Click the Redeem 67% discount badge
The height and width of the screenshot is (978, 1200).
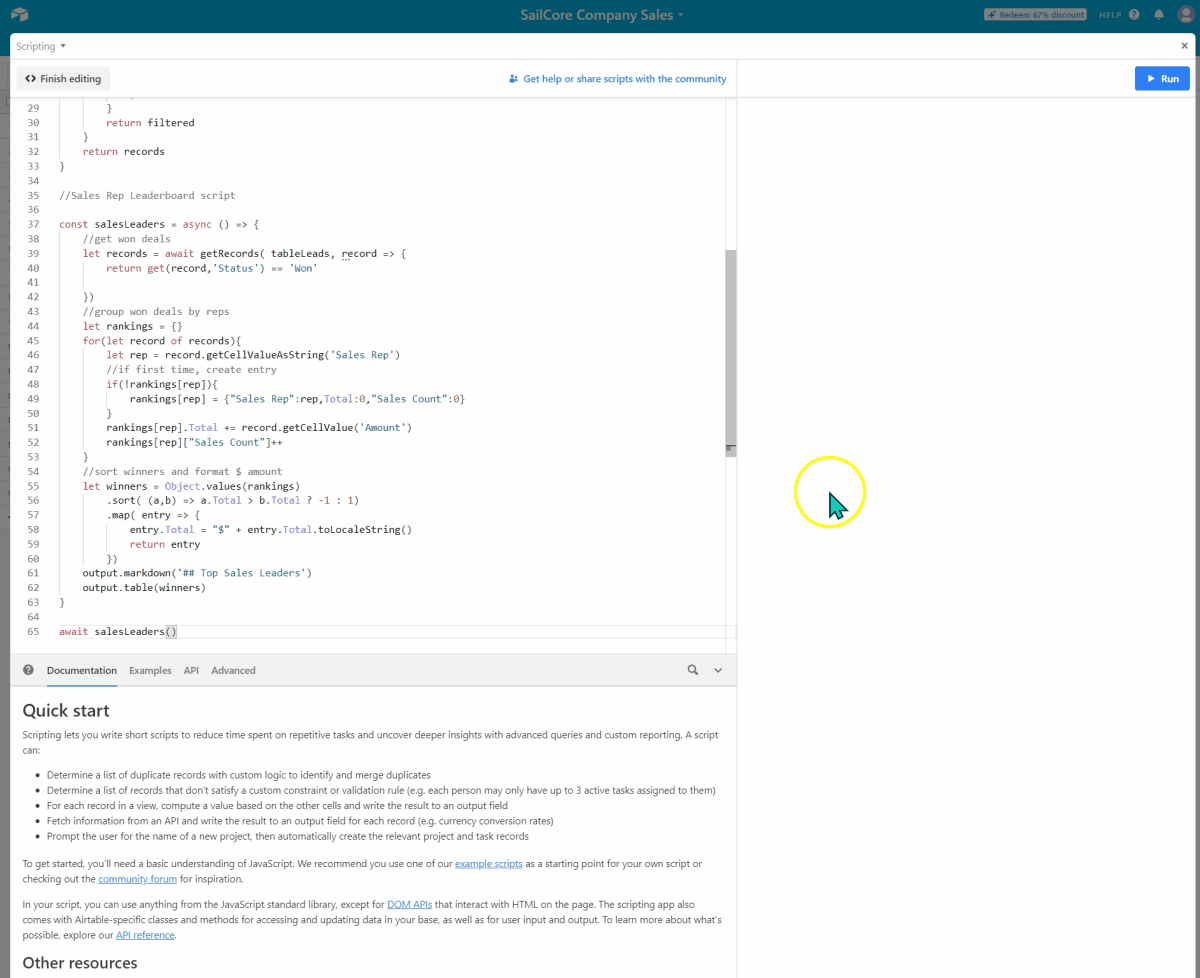[1035, 15]
